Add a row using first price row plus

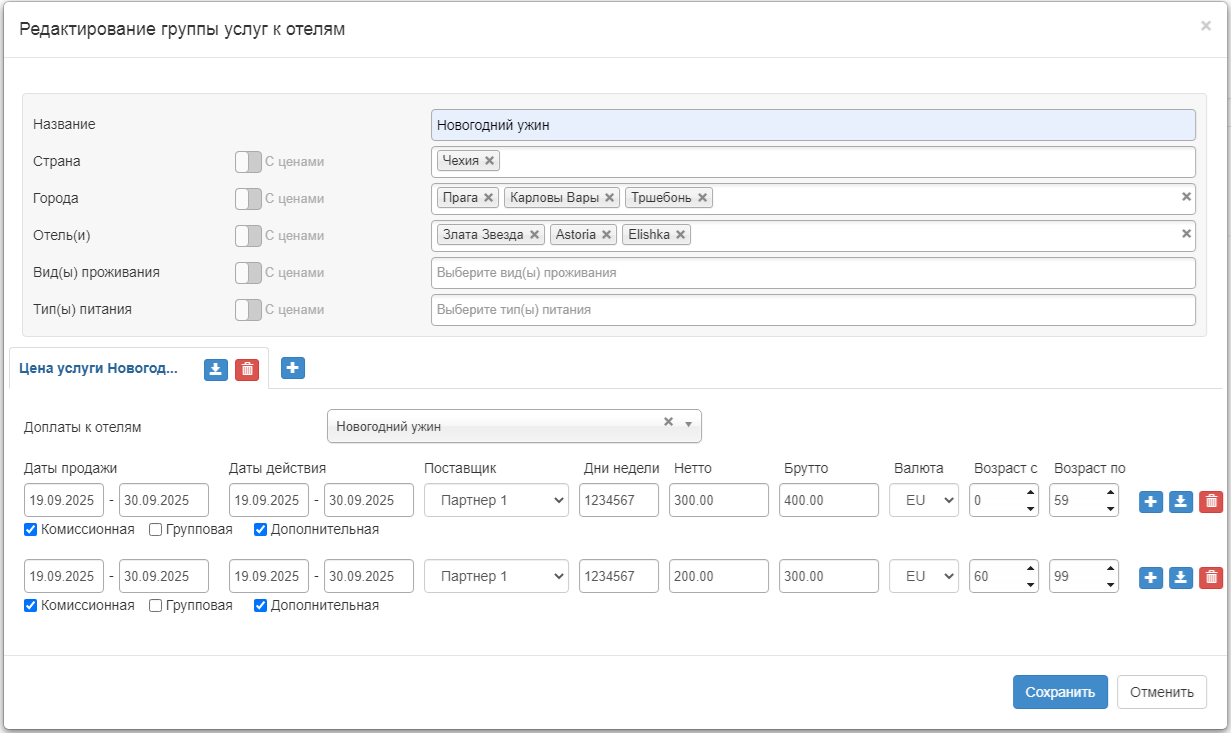tap(1151, 502)
